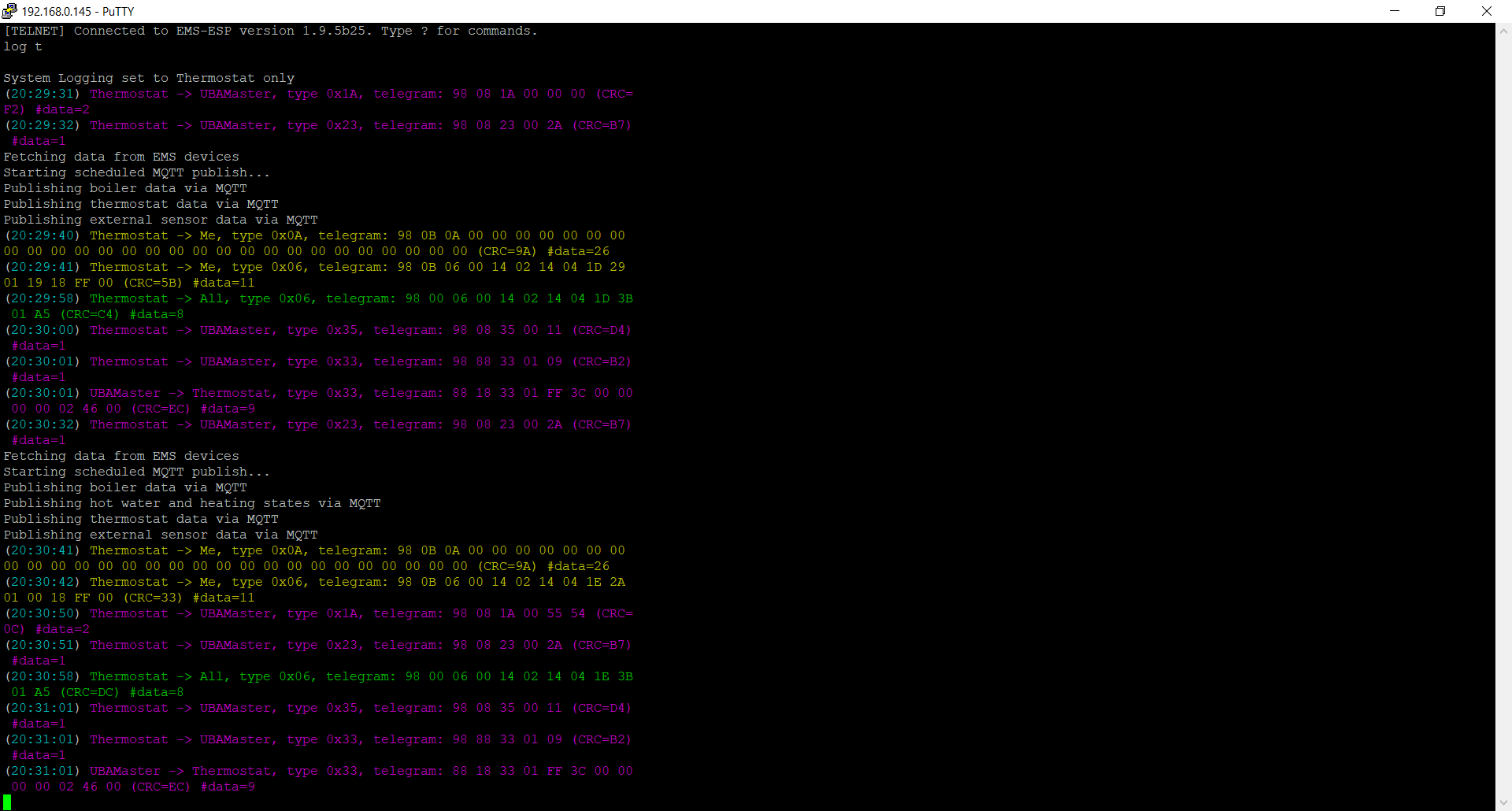Click '(CRC=C4) #data=8' text
Screen dimensions: 1512x811
122,314
